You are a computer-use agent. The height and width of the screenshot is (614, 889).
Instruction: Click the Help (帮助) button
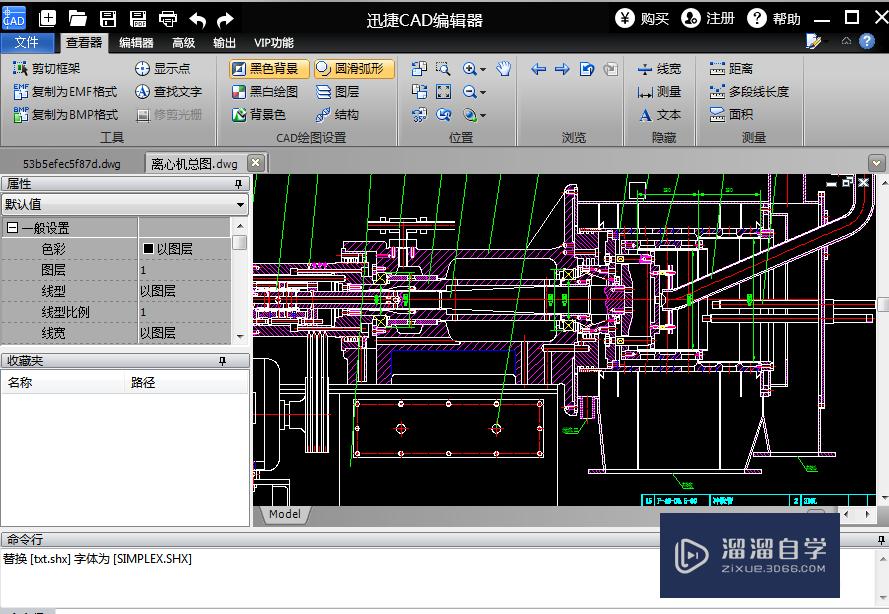coord(774,19)
